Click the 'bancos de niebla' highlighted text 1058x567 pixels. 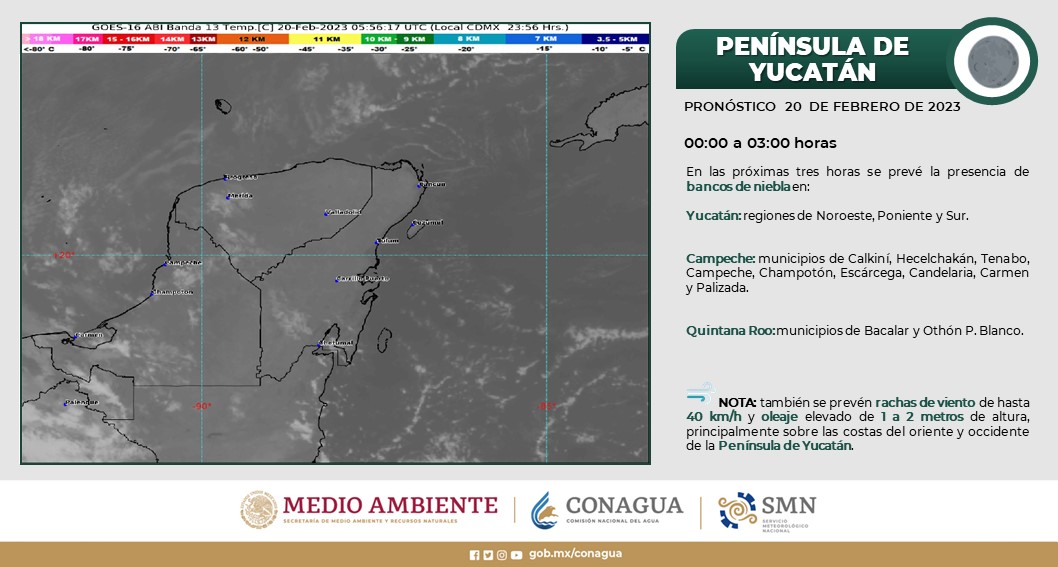(x=738, y=187)
